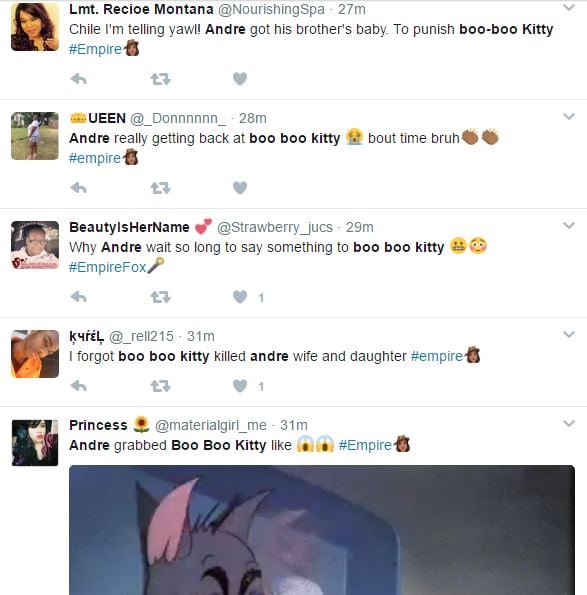587x595 pixels.
Task: Open more options for @_Donnnnnn_ tweet
Action: 569,116
